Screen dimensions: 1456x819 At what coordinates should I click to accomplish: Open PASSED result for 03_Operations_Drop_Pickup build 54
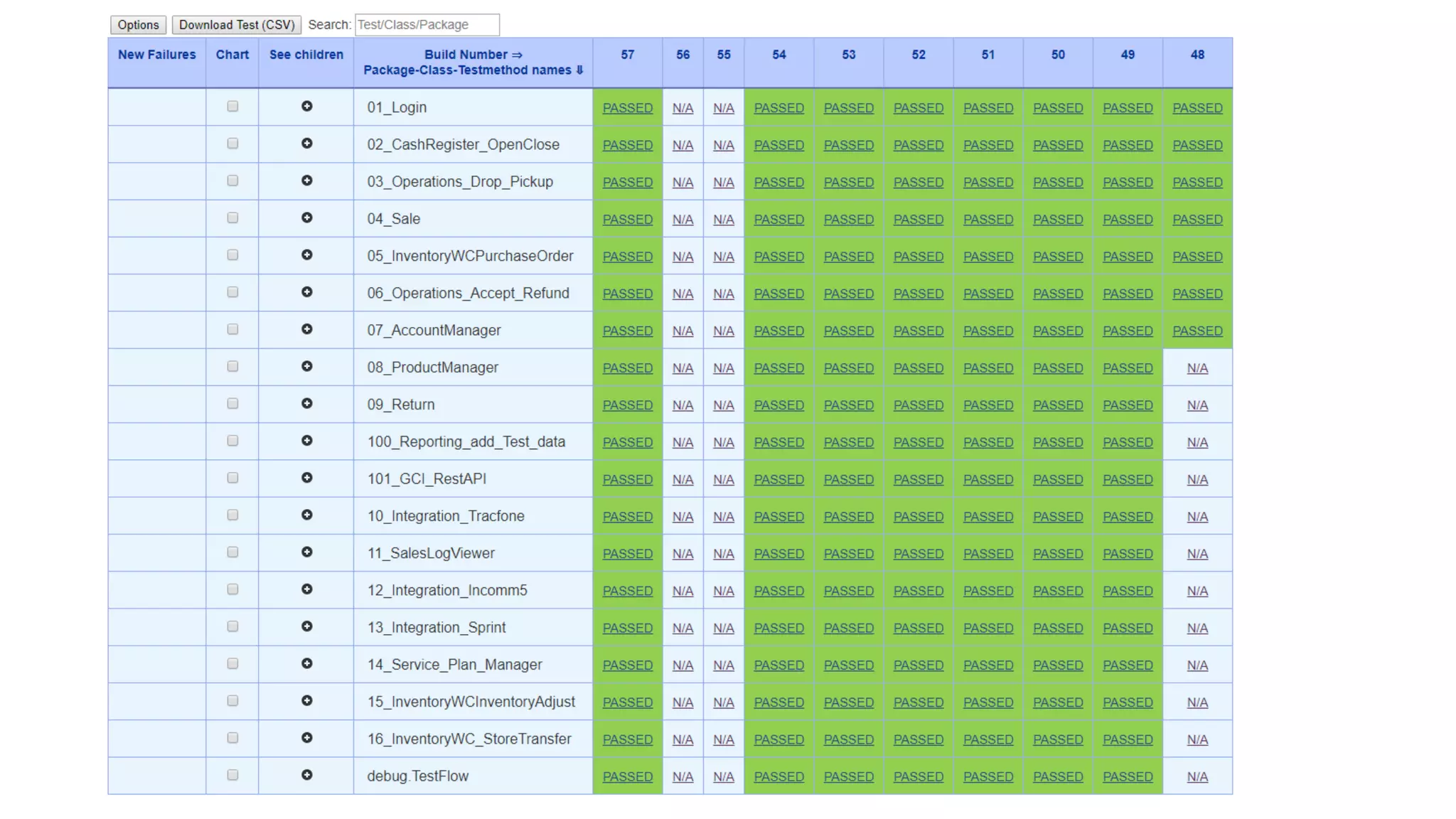tap(778, 183)
